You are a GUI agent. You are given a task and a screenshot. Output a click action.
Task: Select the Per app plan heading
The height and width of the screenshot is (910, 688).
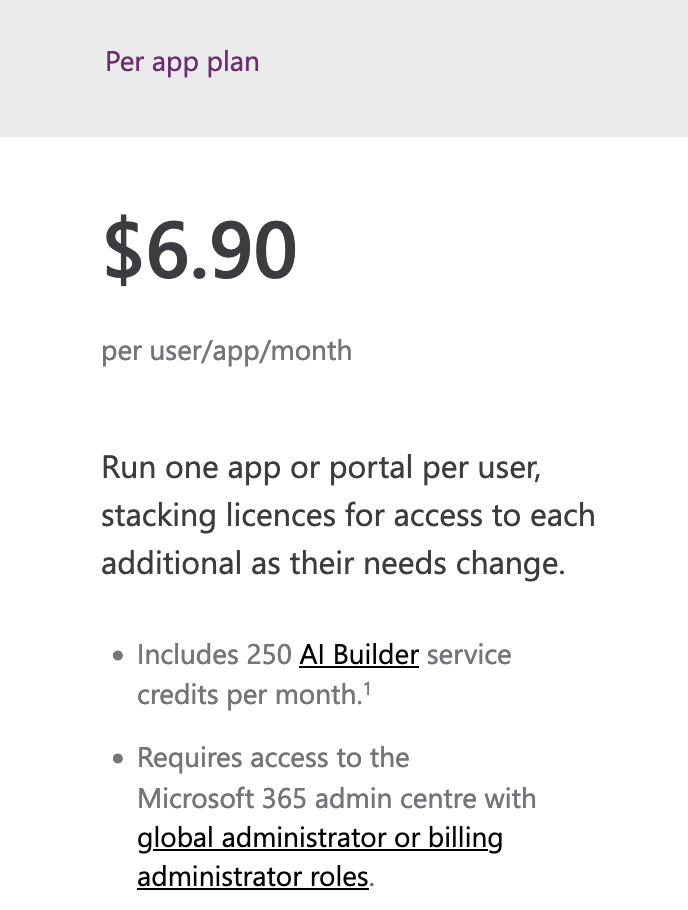[182, 62]
